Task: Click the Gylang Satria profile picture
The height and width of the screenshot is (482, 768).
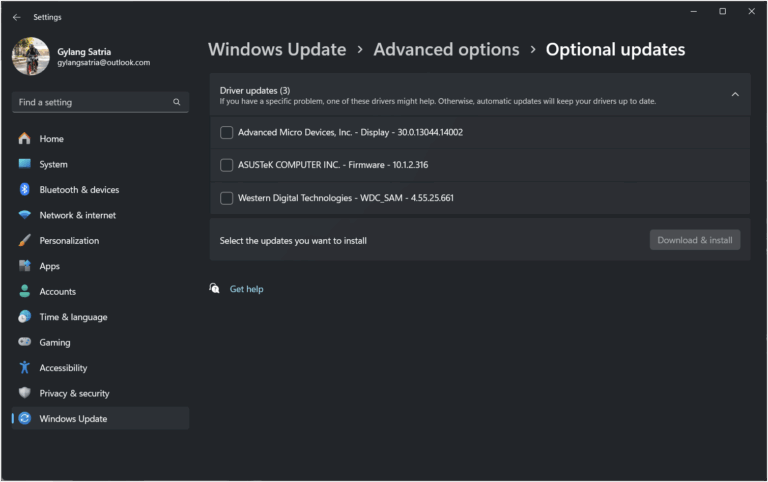Action: pyautogui.click(x=31, y=56)
